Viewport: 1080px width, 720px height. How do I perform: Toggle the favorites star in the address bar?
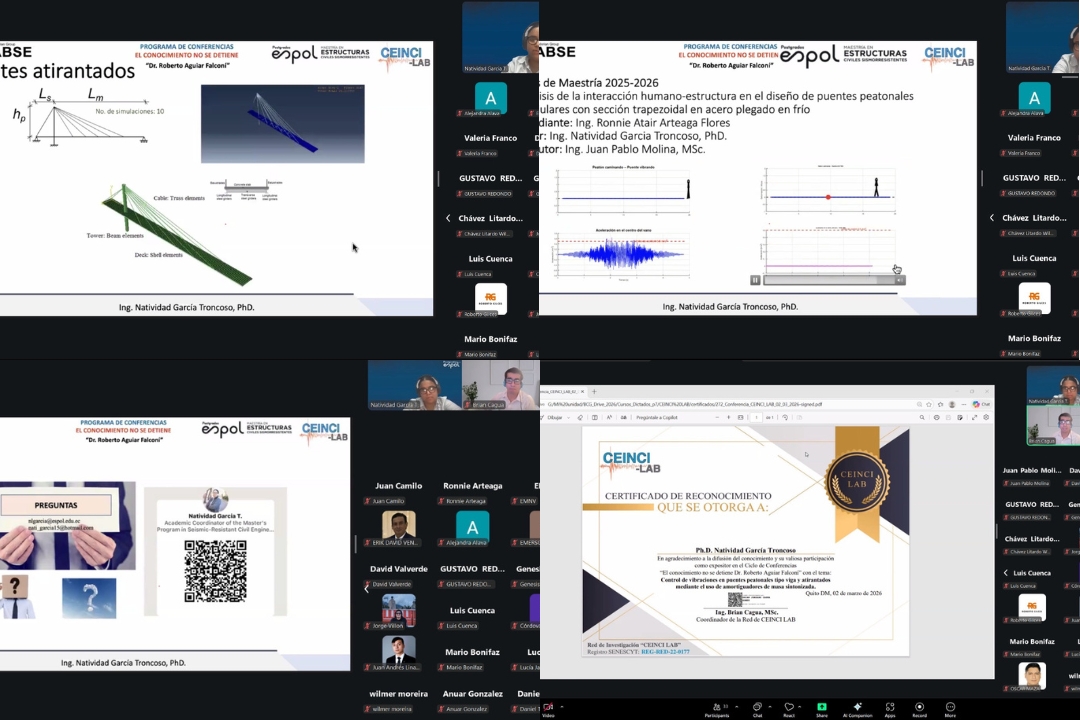coord(927,404)
